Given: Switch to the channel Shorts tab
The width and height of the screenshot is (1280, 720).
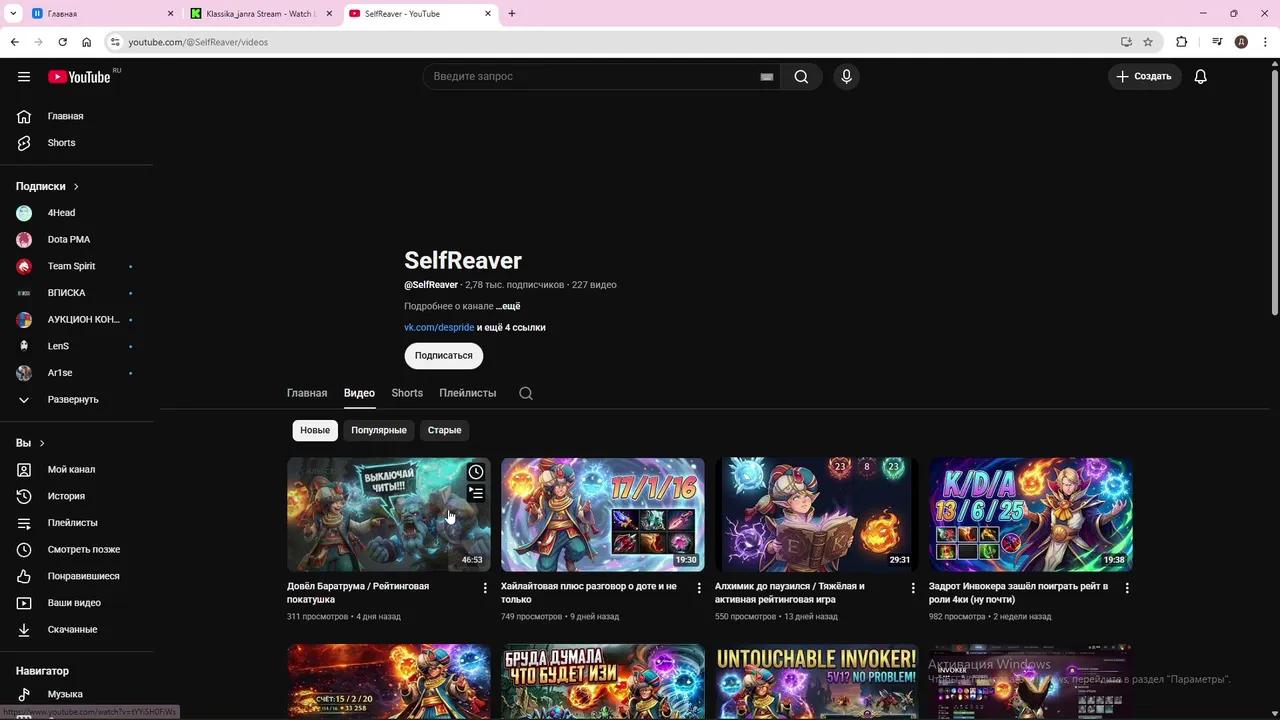Looking at the screenshot, I should tap(407, 393).
